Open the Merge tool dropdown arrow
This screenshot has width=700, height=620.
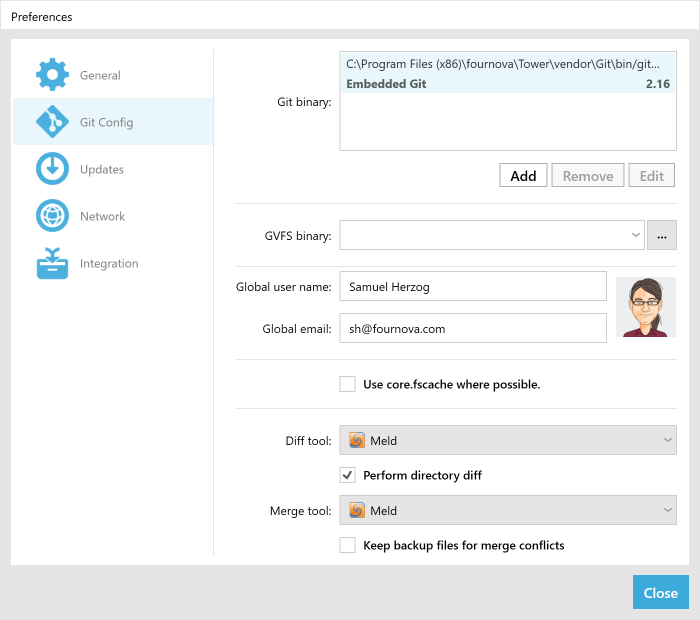pos(667,510)
